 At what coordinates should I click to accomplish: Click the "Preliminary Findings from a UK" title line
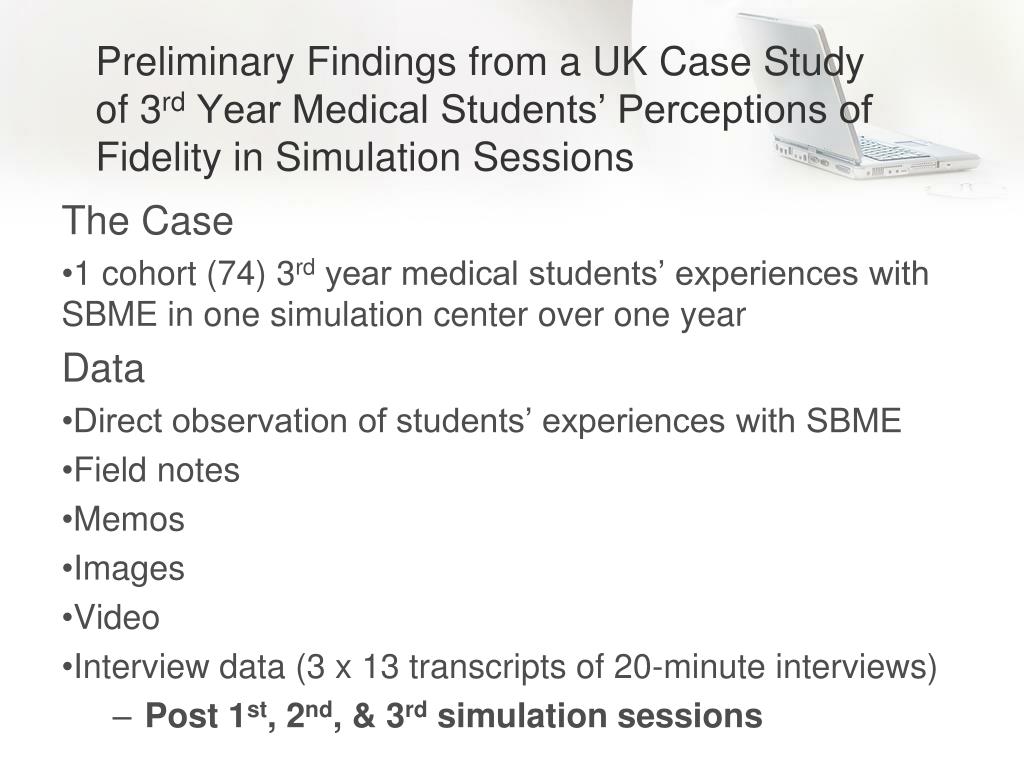click(479, 63)
